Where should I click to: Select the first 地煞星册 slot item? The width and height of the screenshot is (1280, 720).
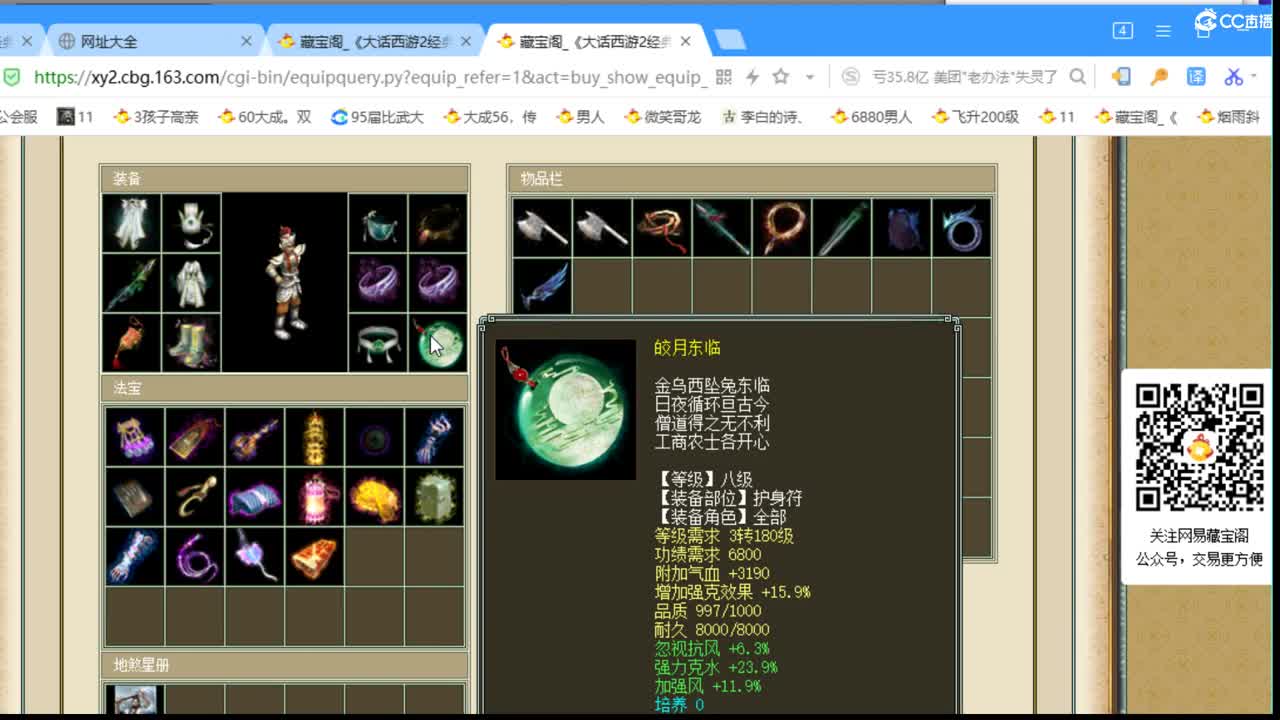[135, 700]
